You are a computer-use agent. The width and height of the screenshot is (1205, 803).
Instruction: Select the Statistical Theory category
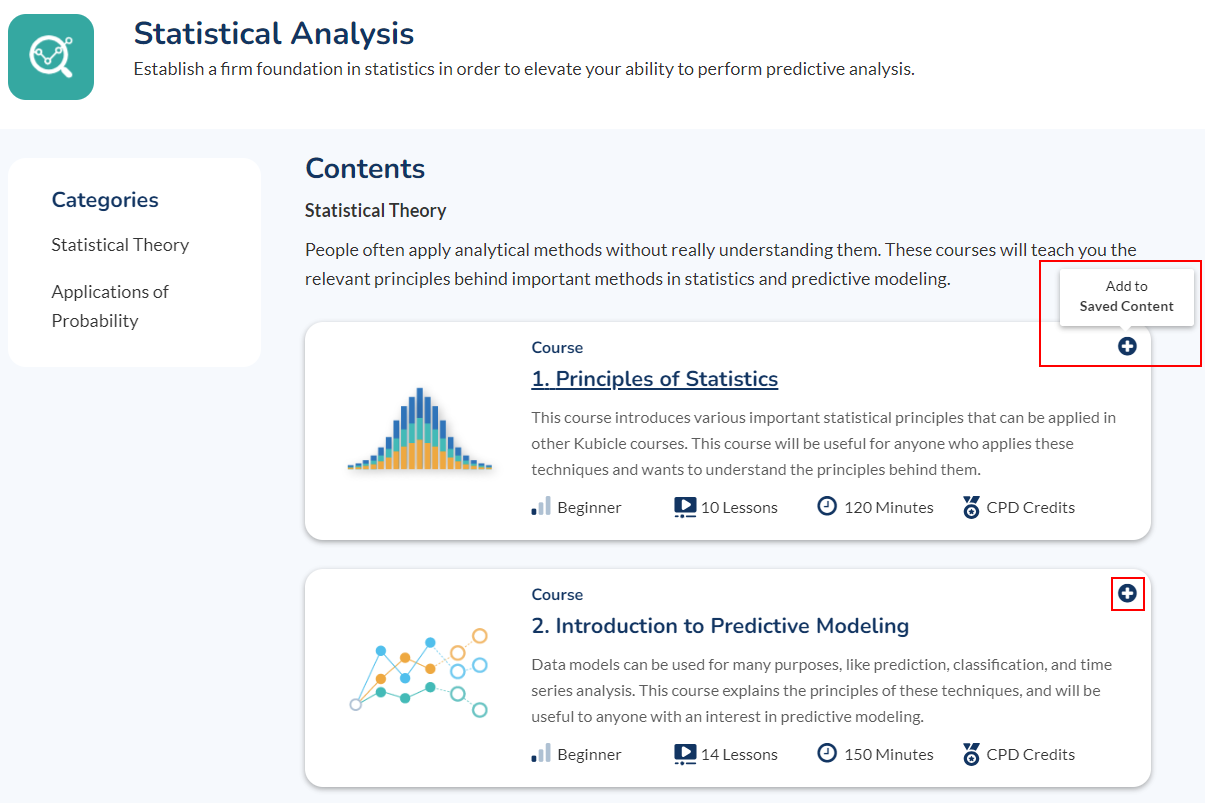pos(120,245)
